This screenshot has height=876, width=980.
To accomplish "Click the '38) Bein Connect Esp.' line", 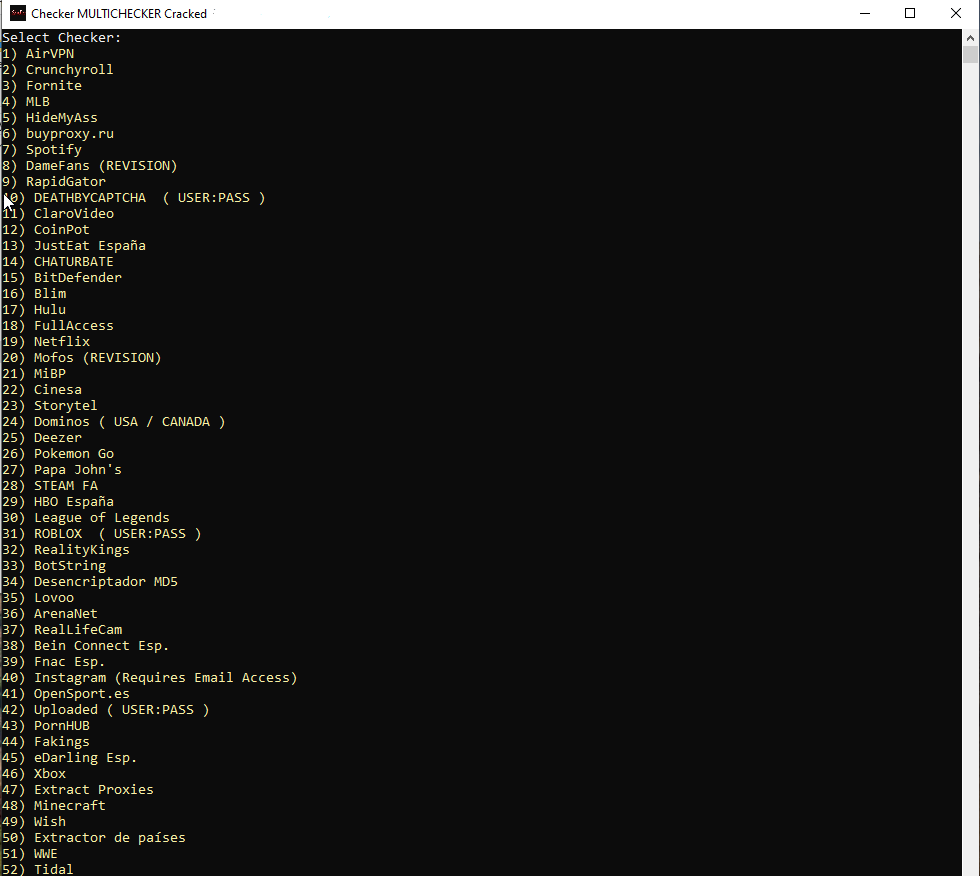I will point(86,645).
